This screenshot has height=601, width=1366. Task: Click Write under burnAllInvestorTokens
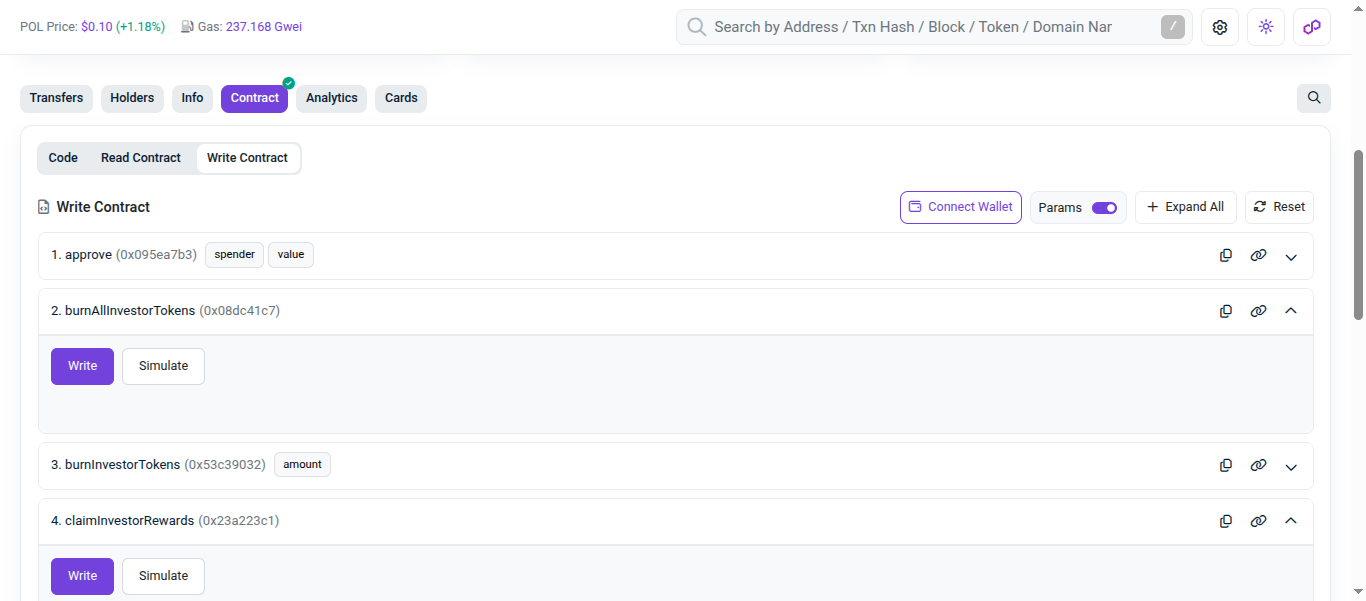82,366
